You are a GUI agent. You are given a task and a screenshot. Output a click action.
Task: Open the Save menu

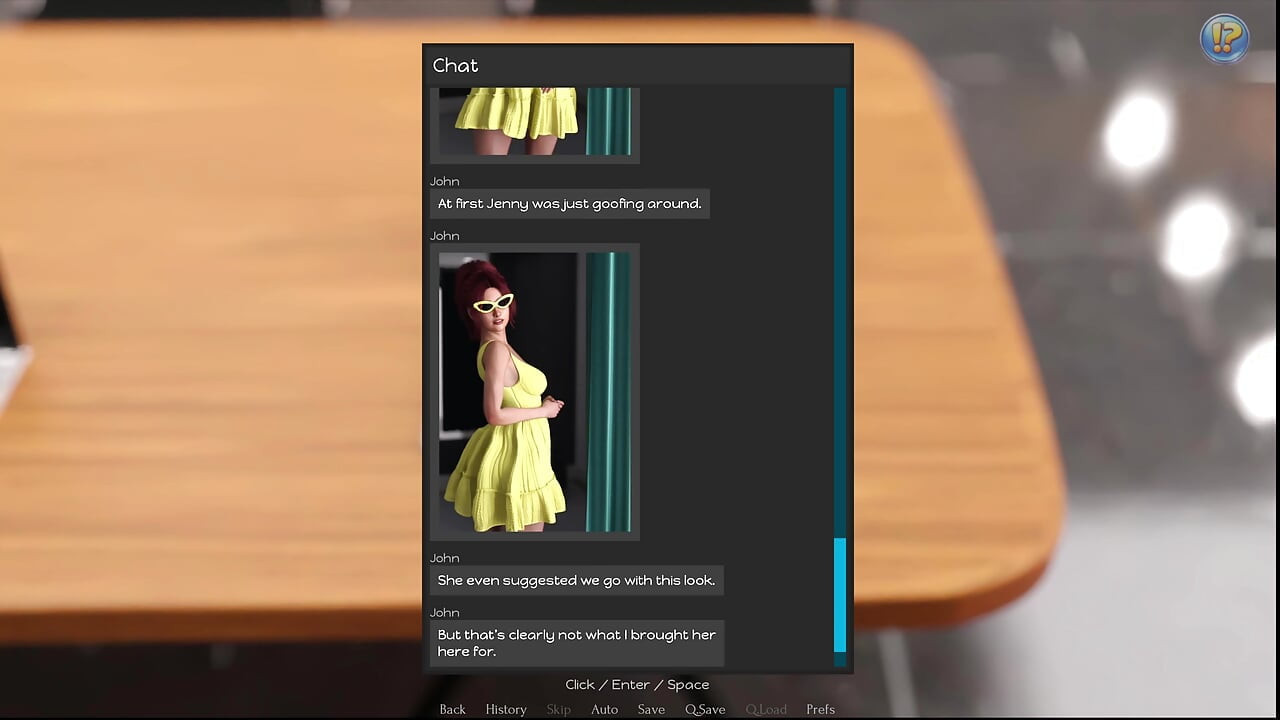[x=651, y=709]
